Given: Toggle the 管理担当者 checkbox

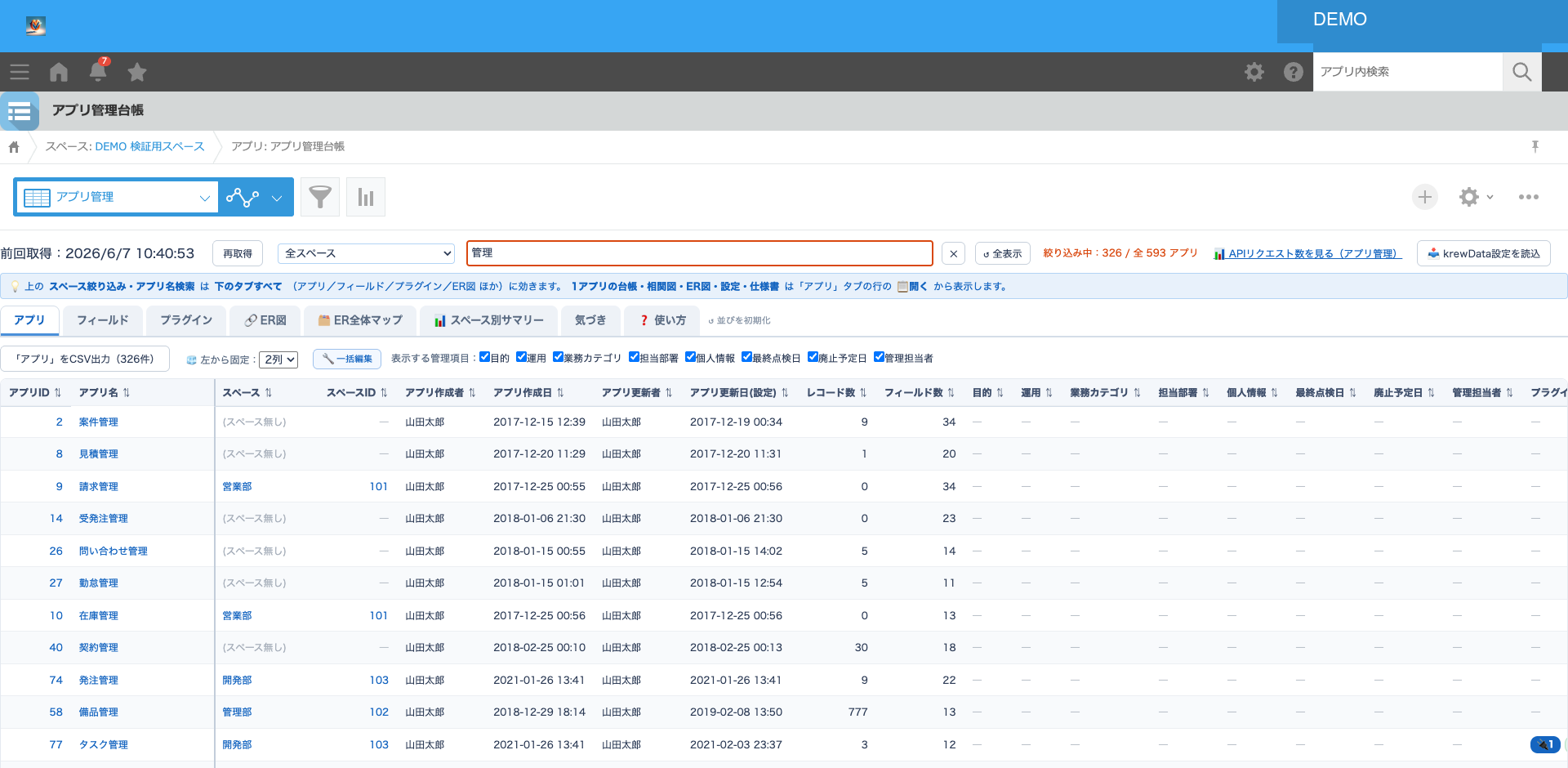Looking at the screenshot, I should point(879,357).
